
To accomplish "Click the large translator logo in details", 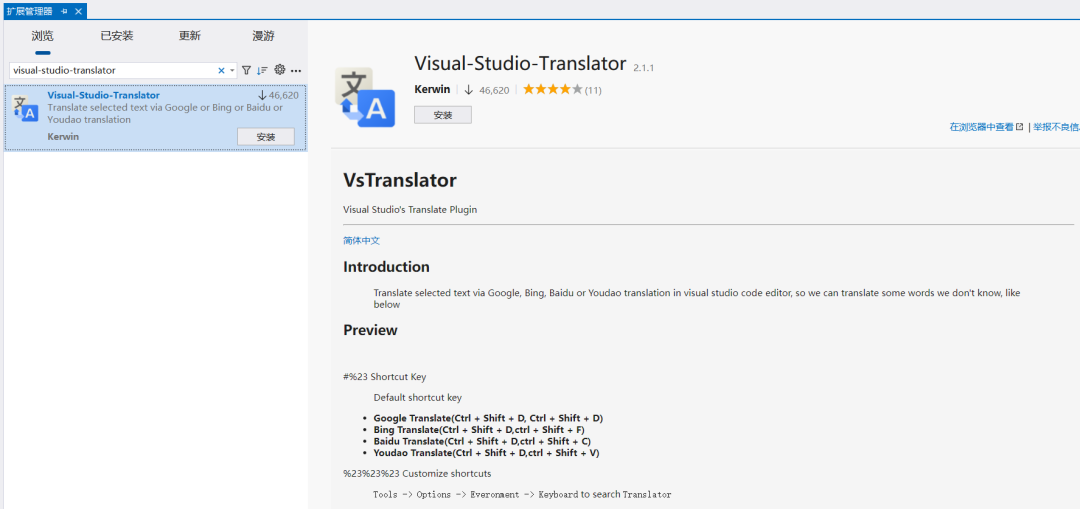I will (364, 97).
